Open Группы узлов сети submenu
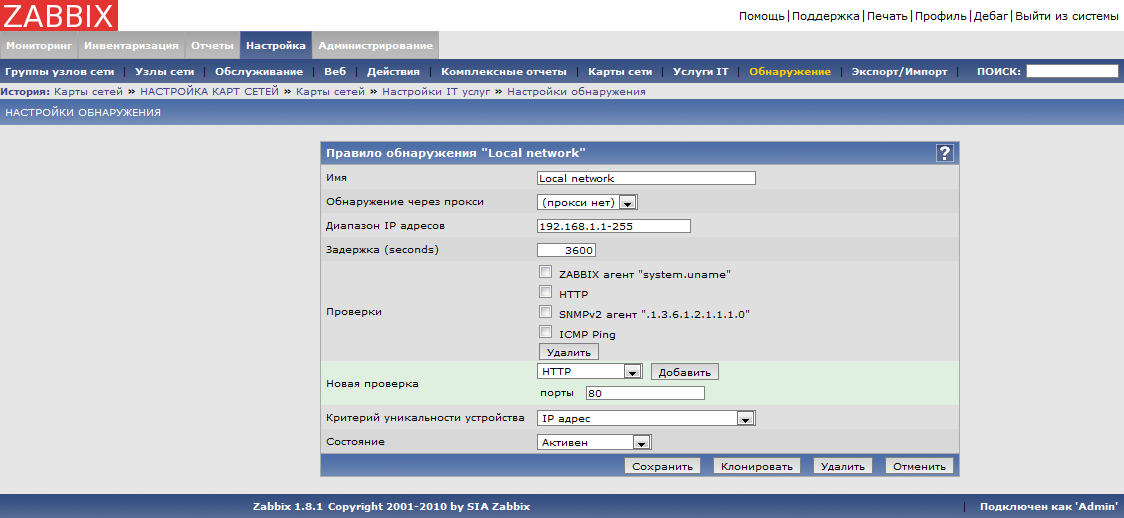 click(x=59, y=72)
